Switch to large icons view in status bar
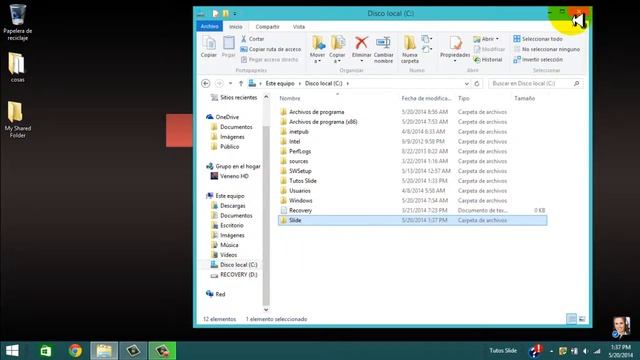Screen dimensions: 640x360 click(x=582, y=319)
